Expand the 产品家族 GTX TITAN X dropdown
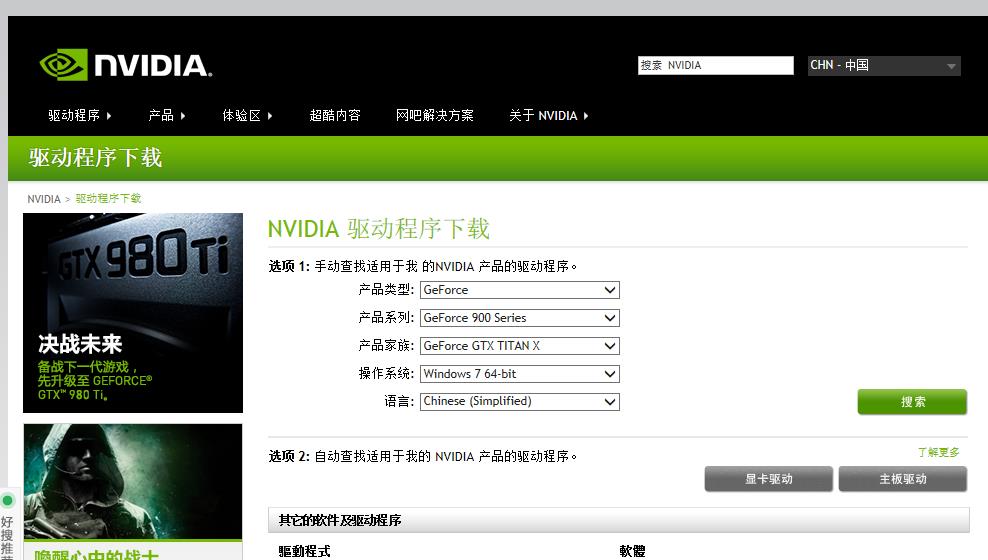The image size is (988, 560). (520, 346)
